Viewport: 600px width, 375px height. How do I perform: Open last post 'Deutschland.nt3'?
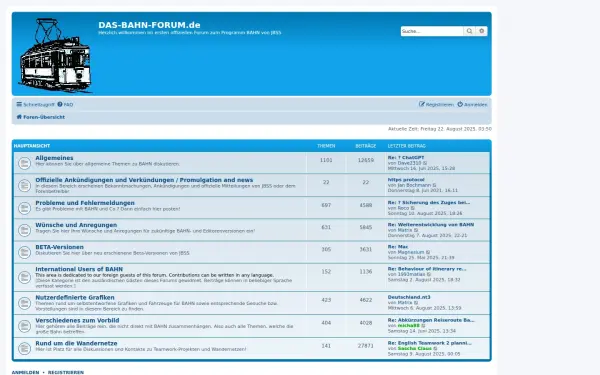409,297
